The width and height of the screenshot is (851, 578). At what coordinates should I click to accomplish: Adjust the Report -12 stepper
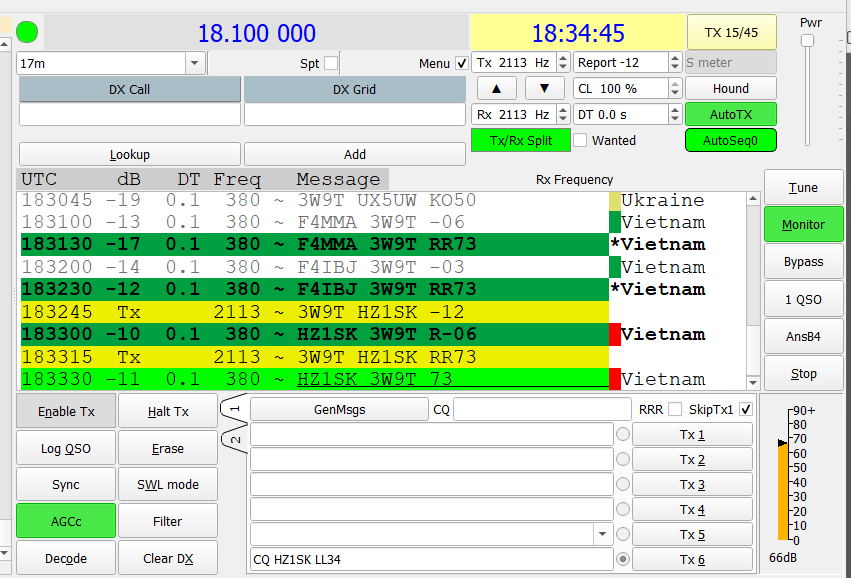[x=675, y=62]
